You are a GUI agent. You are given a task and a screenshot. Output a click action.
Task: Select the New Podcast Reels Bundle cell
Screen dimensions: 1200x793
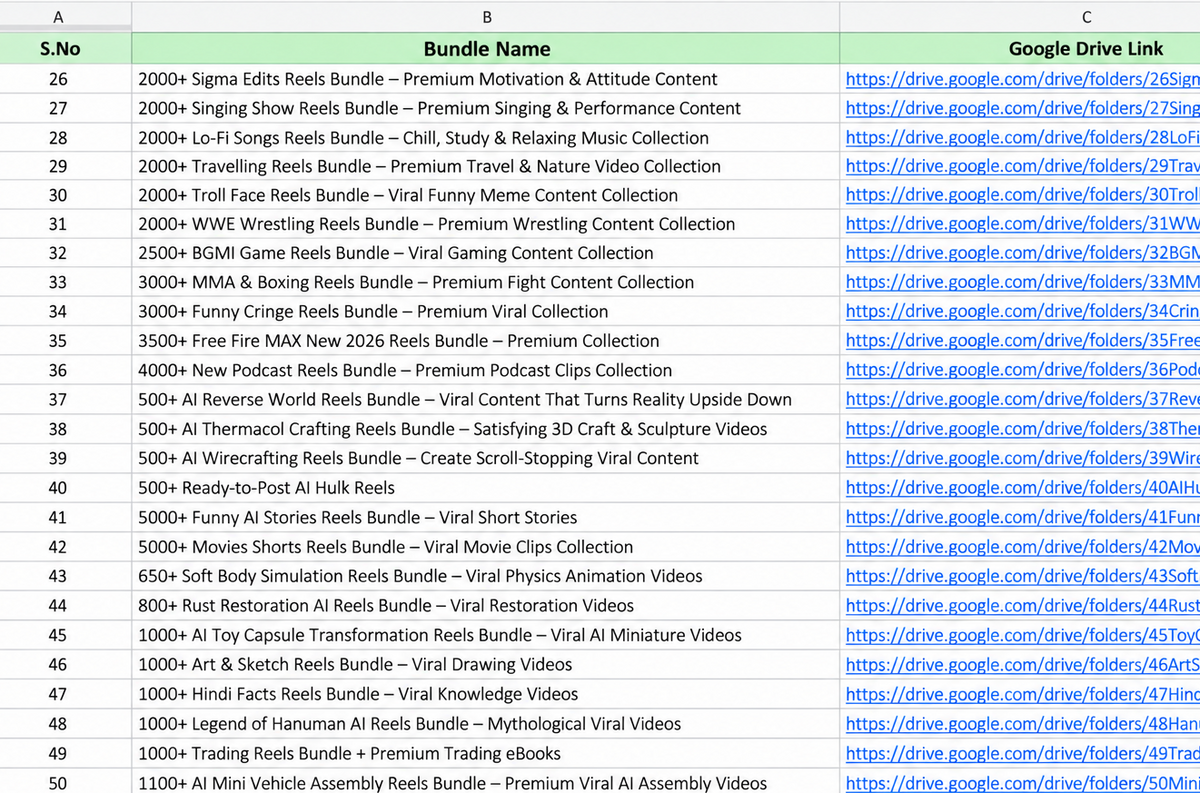click(x=486, y=370)
